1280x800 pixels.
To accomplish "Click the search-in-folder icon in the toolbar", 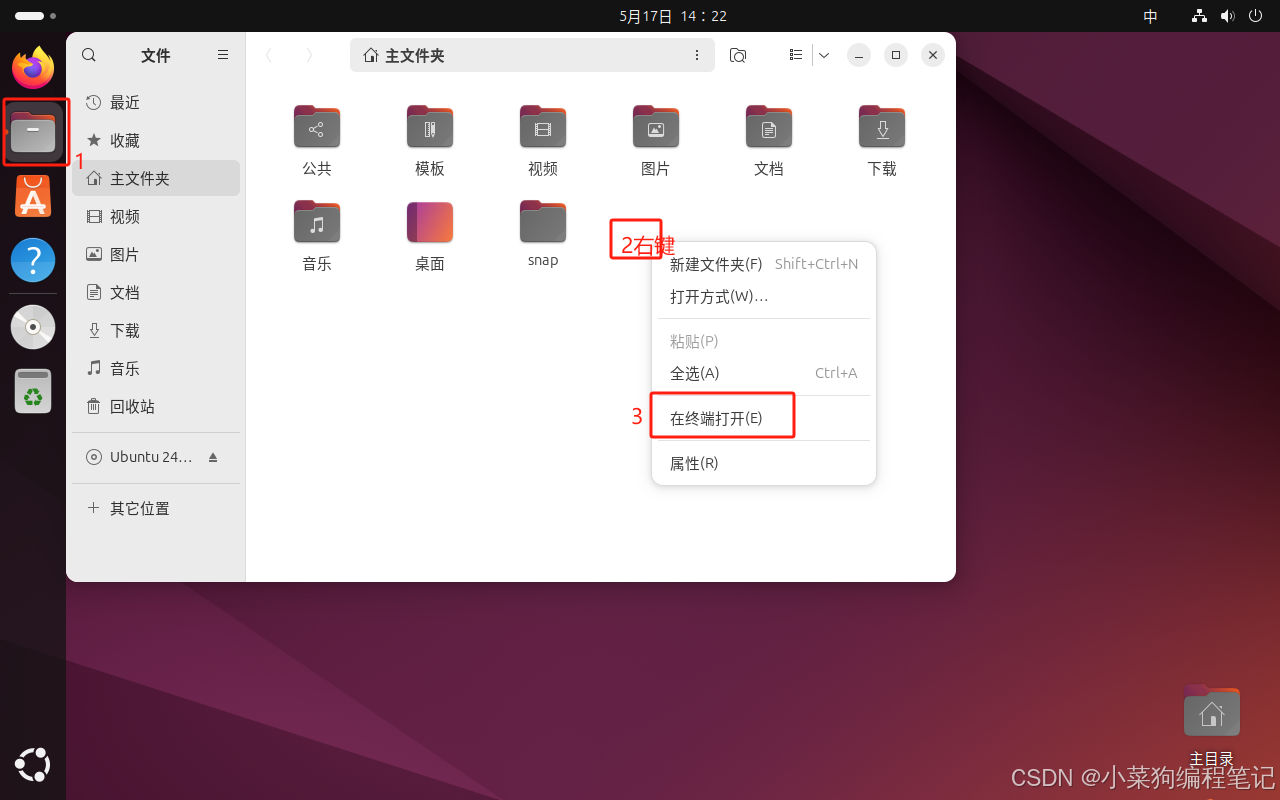I will click(x=738, y=55).
